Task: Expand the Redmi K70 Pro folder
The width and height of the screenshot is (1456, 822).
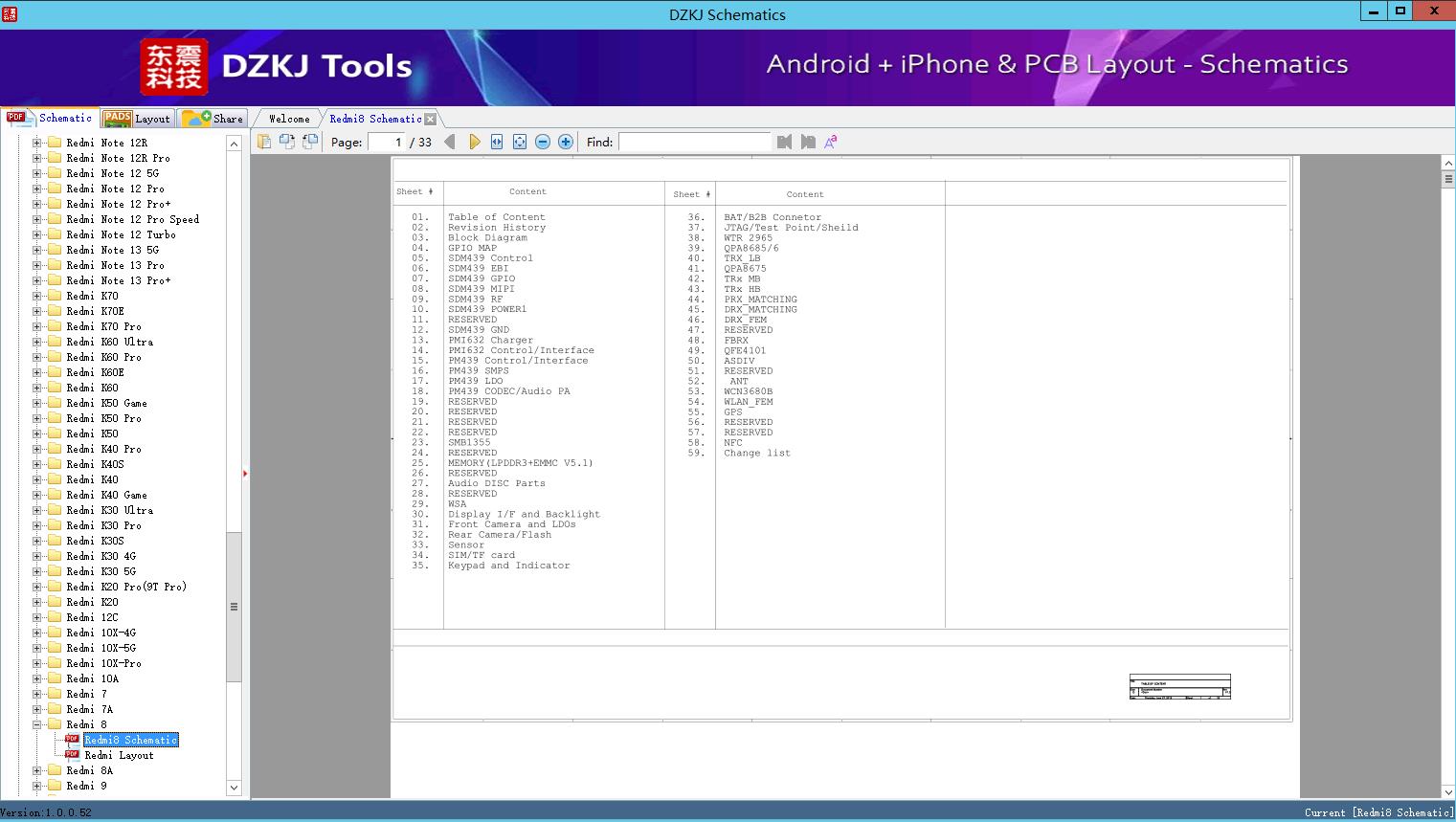Action: pyautogui.click(x=36, y=326)
